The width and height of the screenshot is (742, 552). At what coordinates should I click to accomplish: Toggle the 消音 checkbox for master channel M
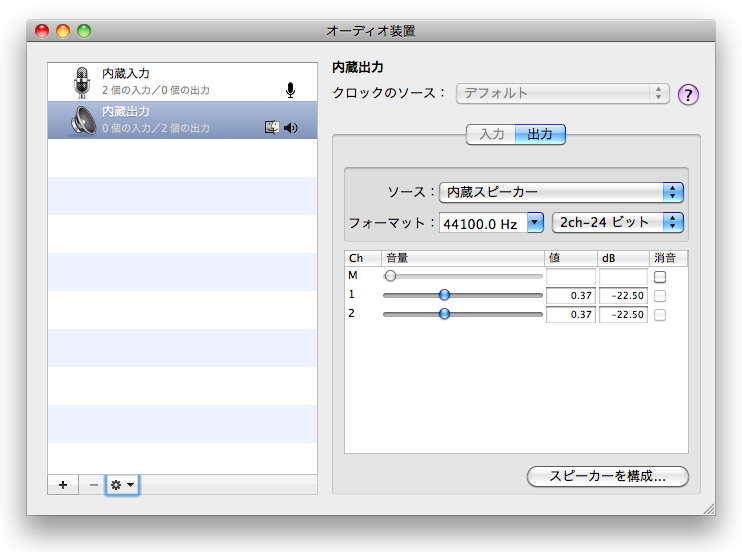[x=660, y=276]
